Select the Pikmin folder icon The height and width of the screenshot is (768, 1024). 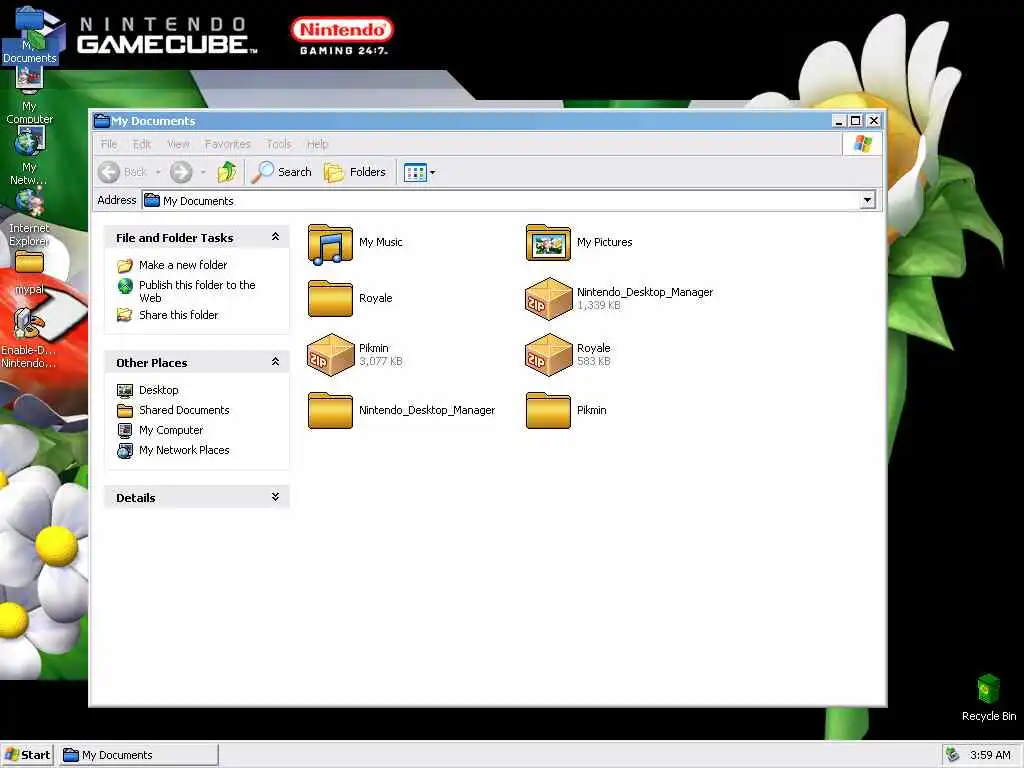click(x=548, y=410)
